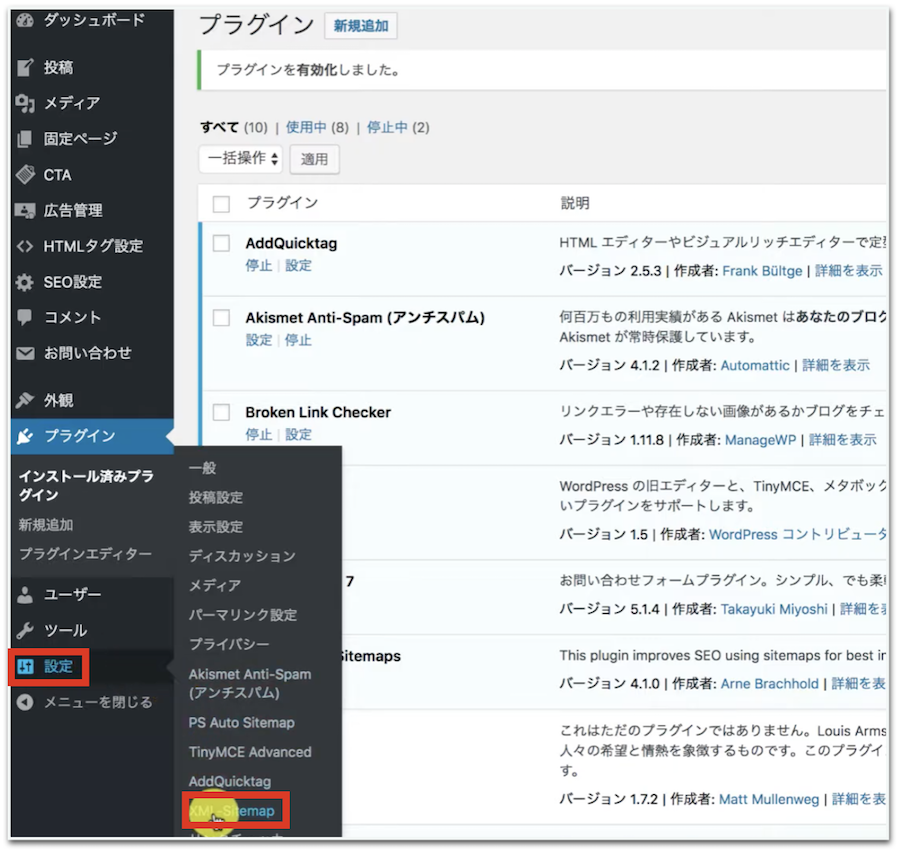Image resolution: width=900 pixels, height=855 pixels.
Task: Click the Dashboard gauge icon in sidebar
Action: coord(26,20)
